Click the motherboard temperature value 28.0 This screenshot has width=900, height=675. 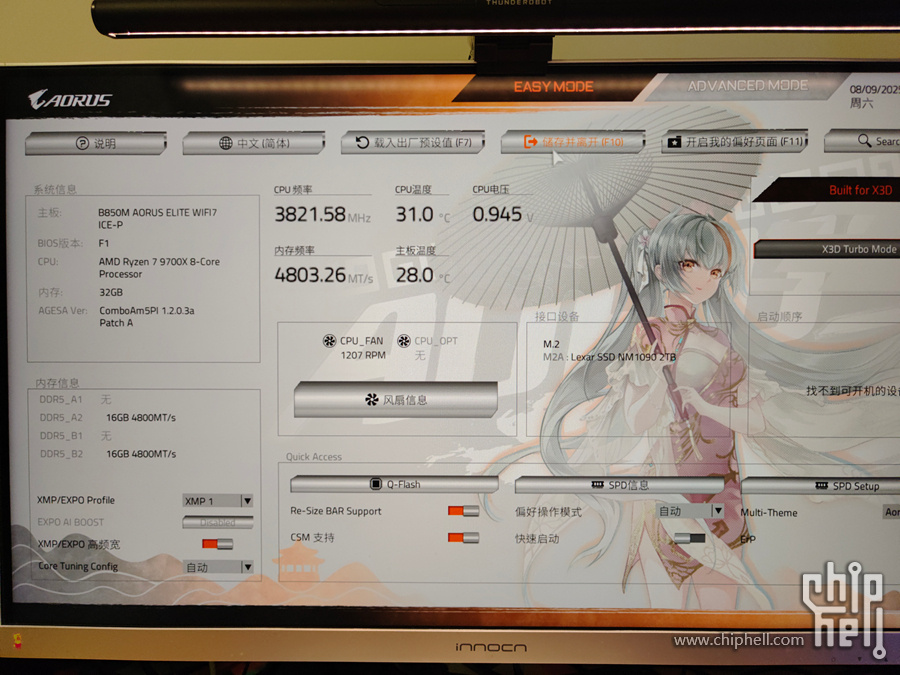[414, 275]
